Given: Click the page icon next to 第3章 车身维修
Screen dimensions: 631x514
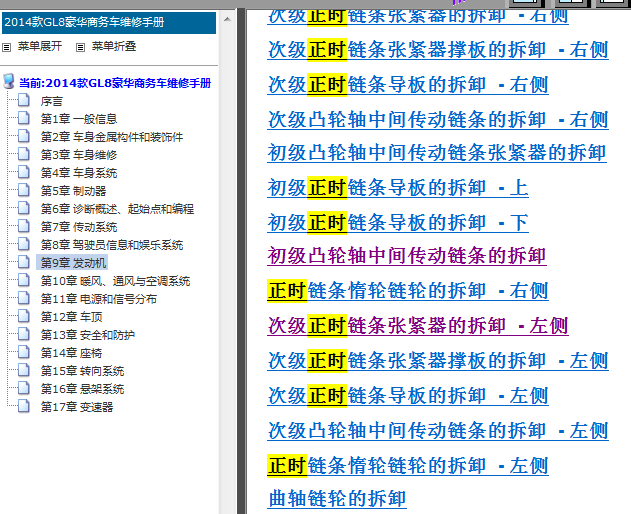Looking at the screenshot, I should click(x=24, y=154).
